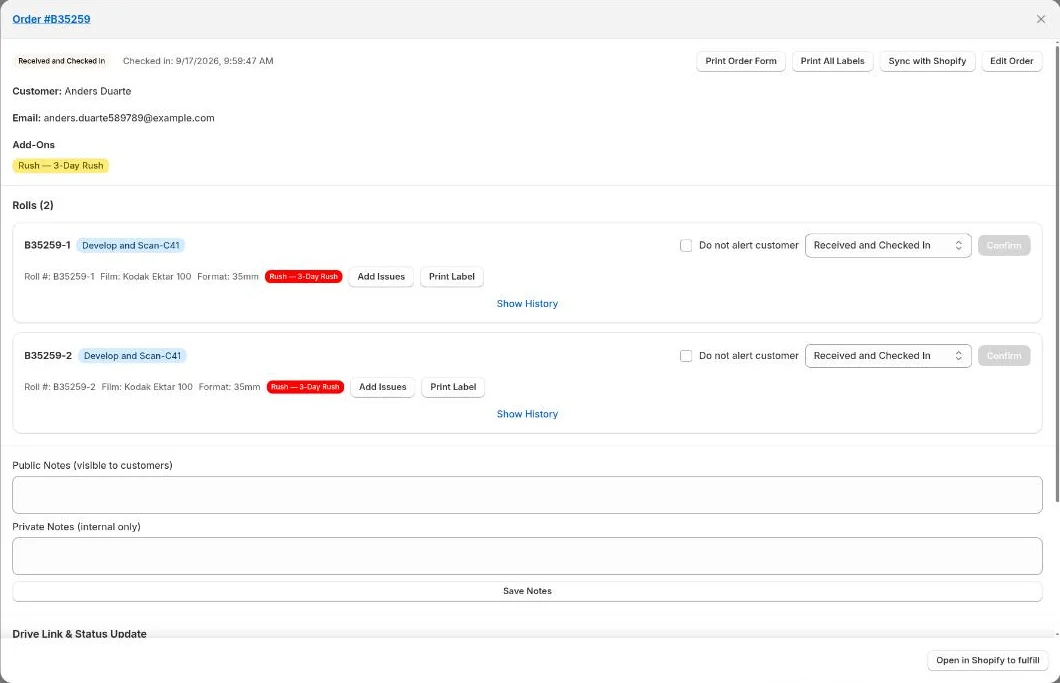The height and width of the screenshot is (683, 1060).
Task: Add Issues to roll B35259-1
Action: click(381, 277)
